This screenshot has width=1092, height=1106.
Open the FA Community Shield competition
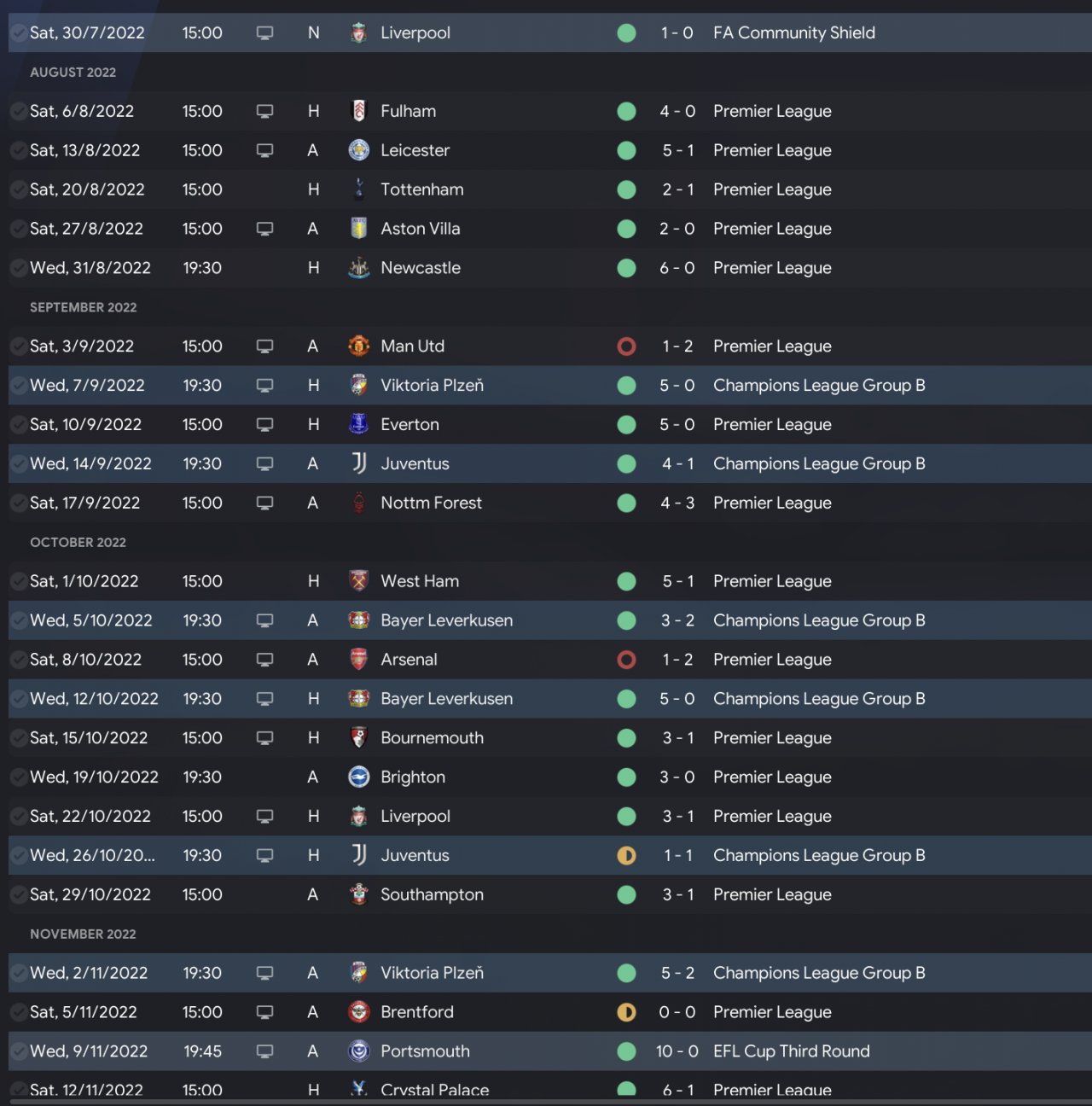(793, 33)
